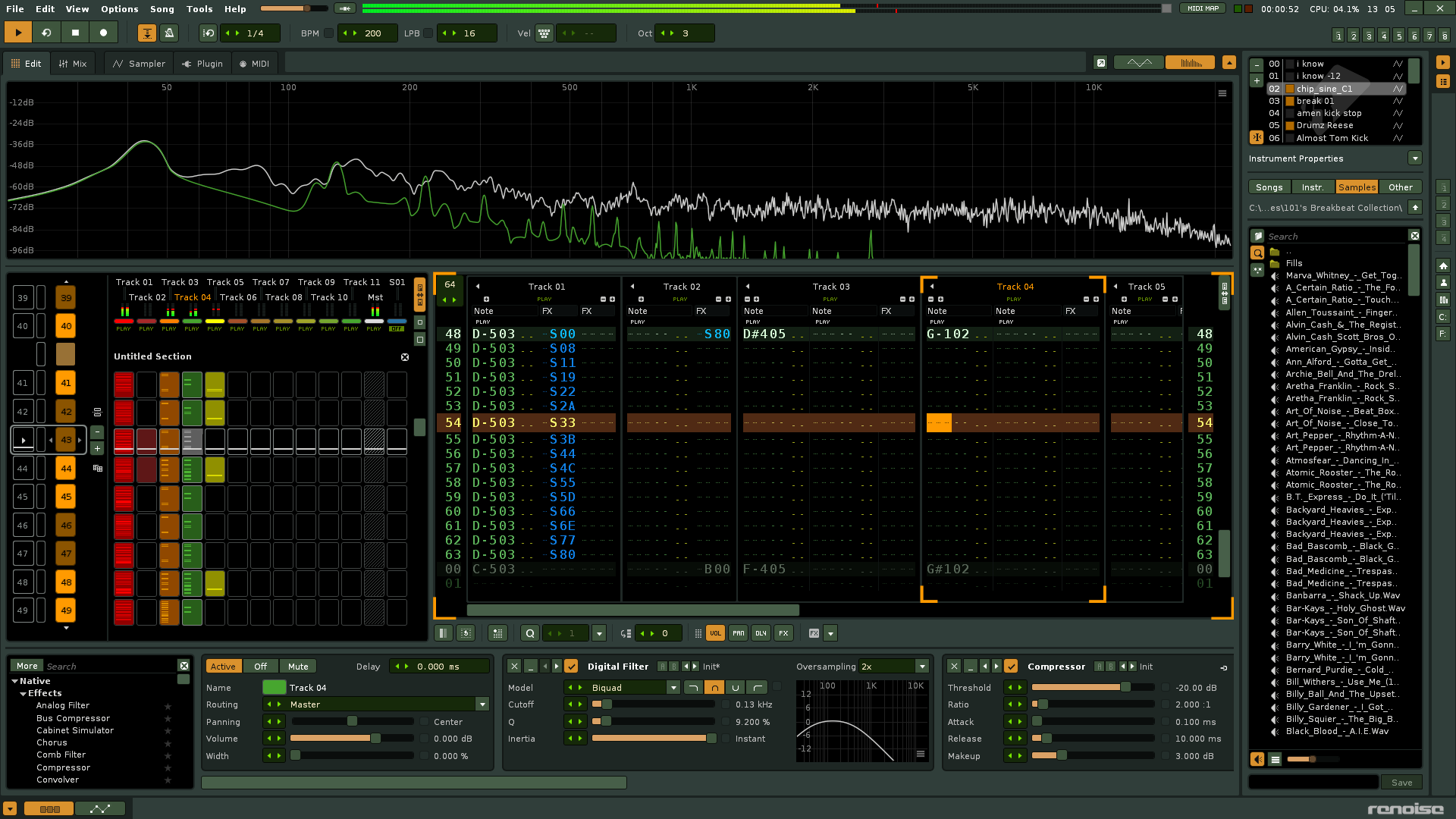The width and height of the screenshot is (1456, 819).
Task: Click the Record button in transport
Action: click(103, 33)
